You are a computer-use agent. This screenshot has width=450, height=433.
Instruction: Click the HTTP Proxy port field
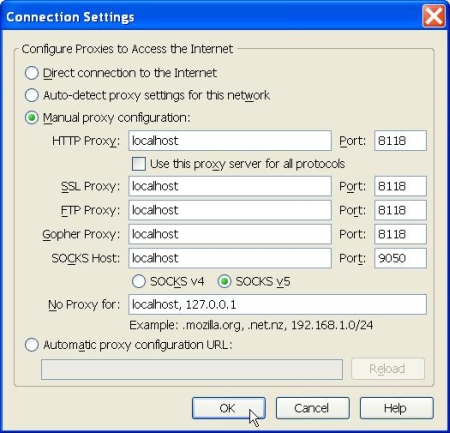tap(400, 141)
